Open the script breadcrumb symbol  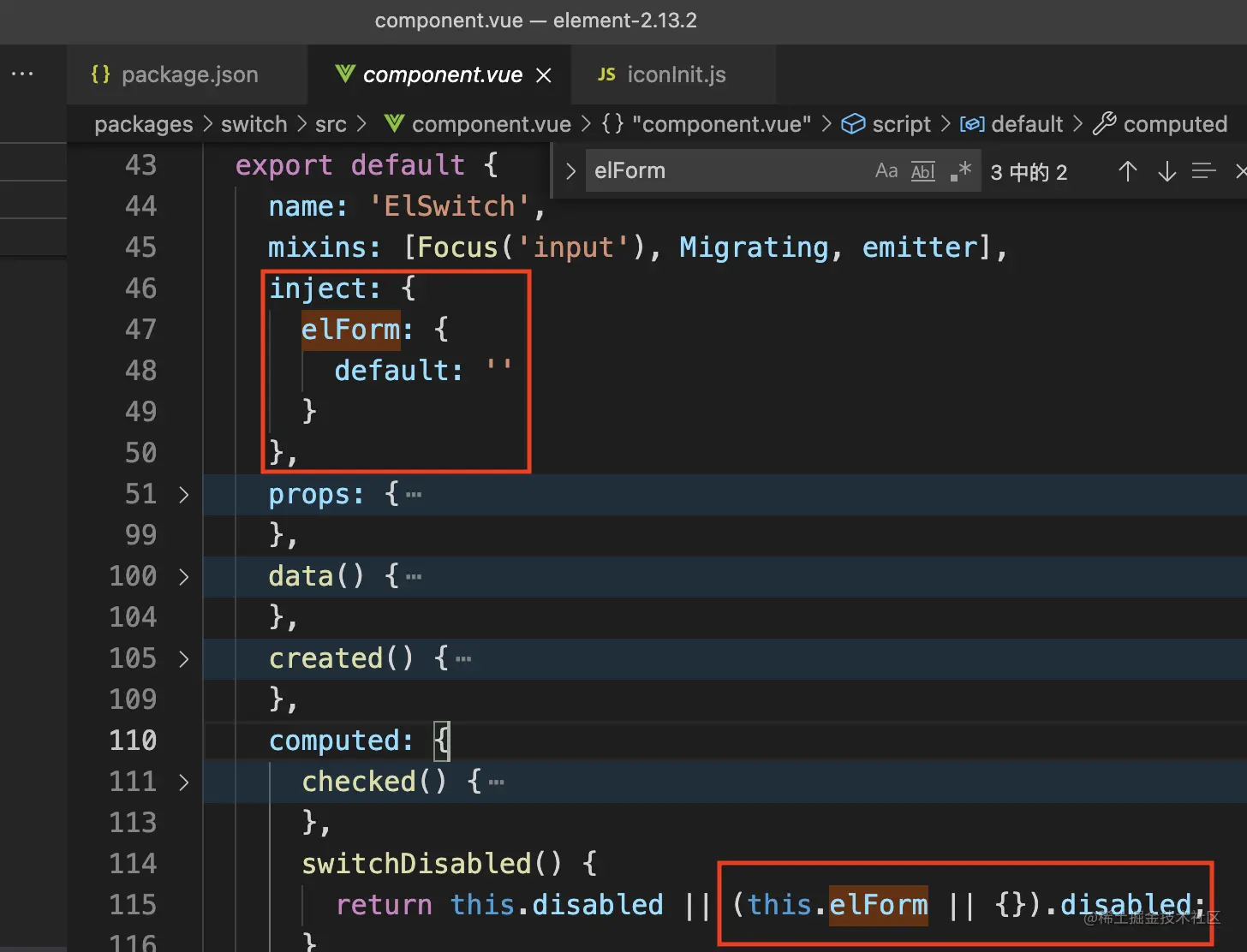(x=886, y=124)
